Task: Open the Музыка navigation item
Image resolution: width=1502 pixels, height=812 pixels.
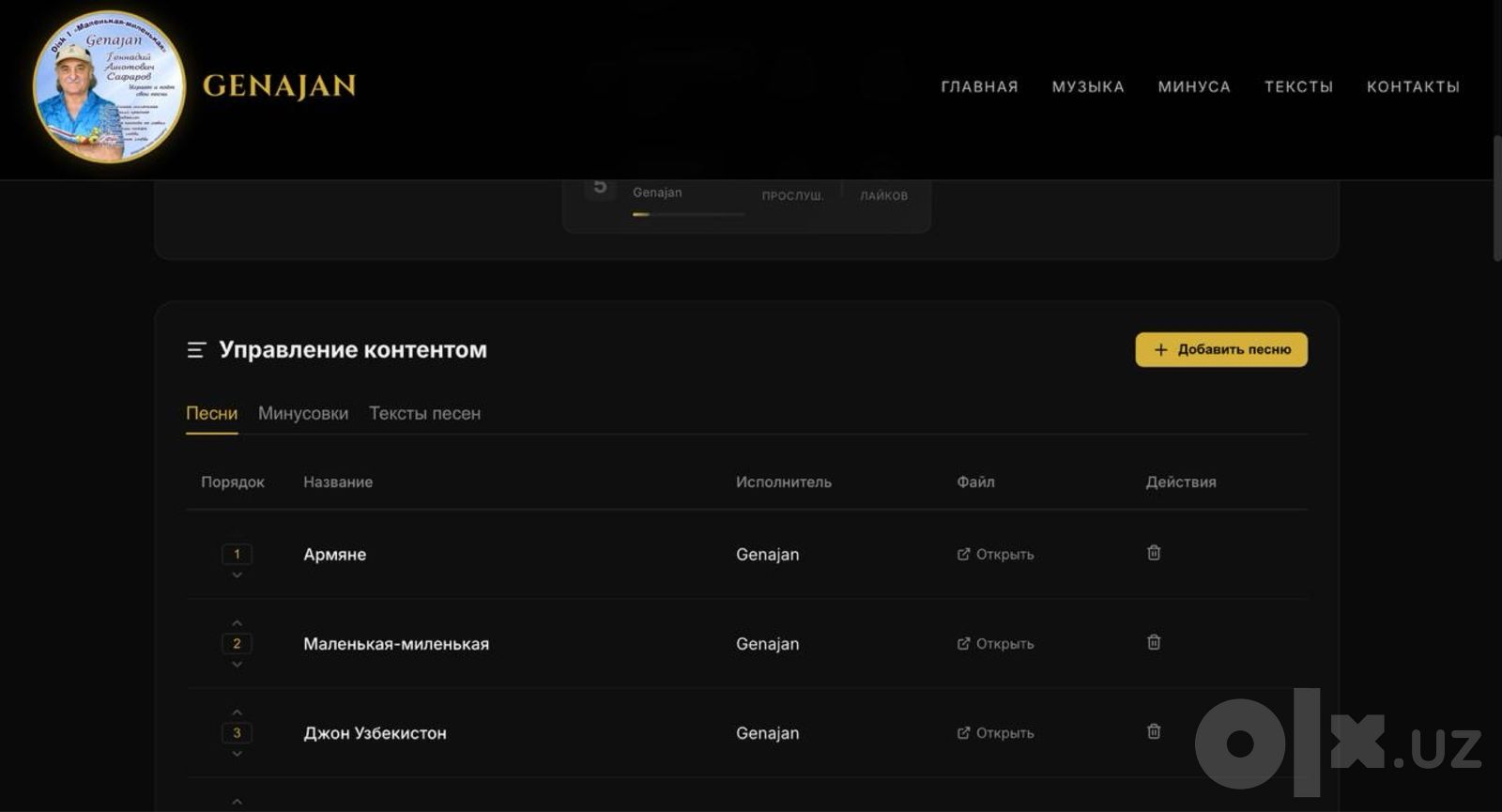Action: 1088,86
